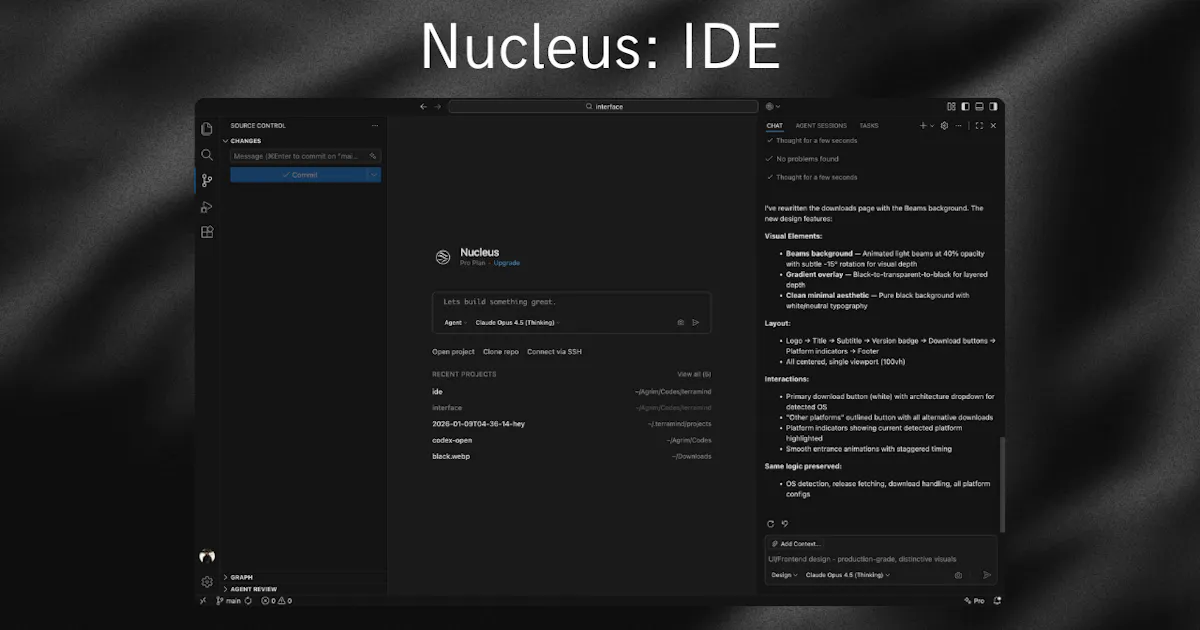
Task: Click Open project
Action: 454,352
